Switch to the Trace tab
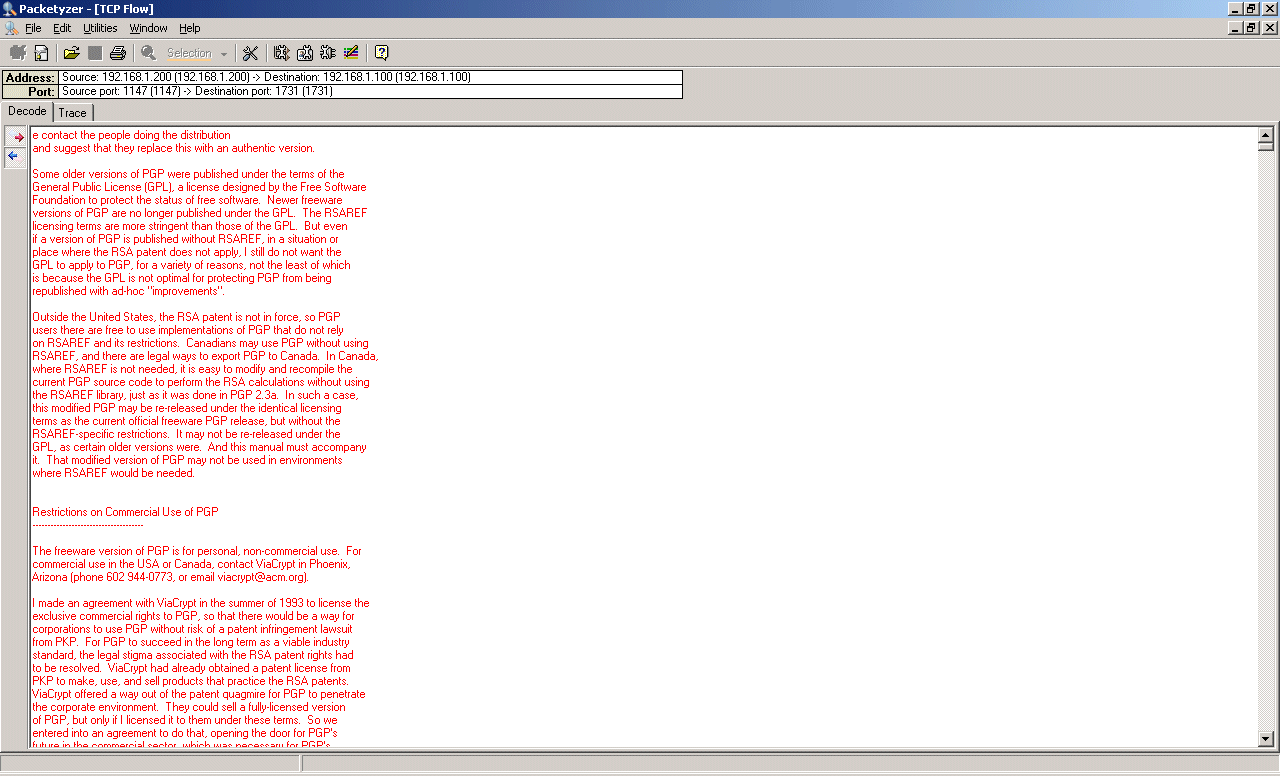Screen dimensions: 1280x776 tap(72, 113)
